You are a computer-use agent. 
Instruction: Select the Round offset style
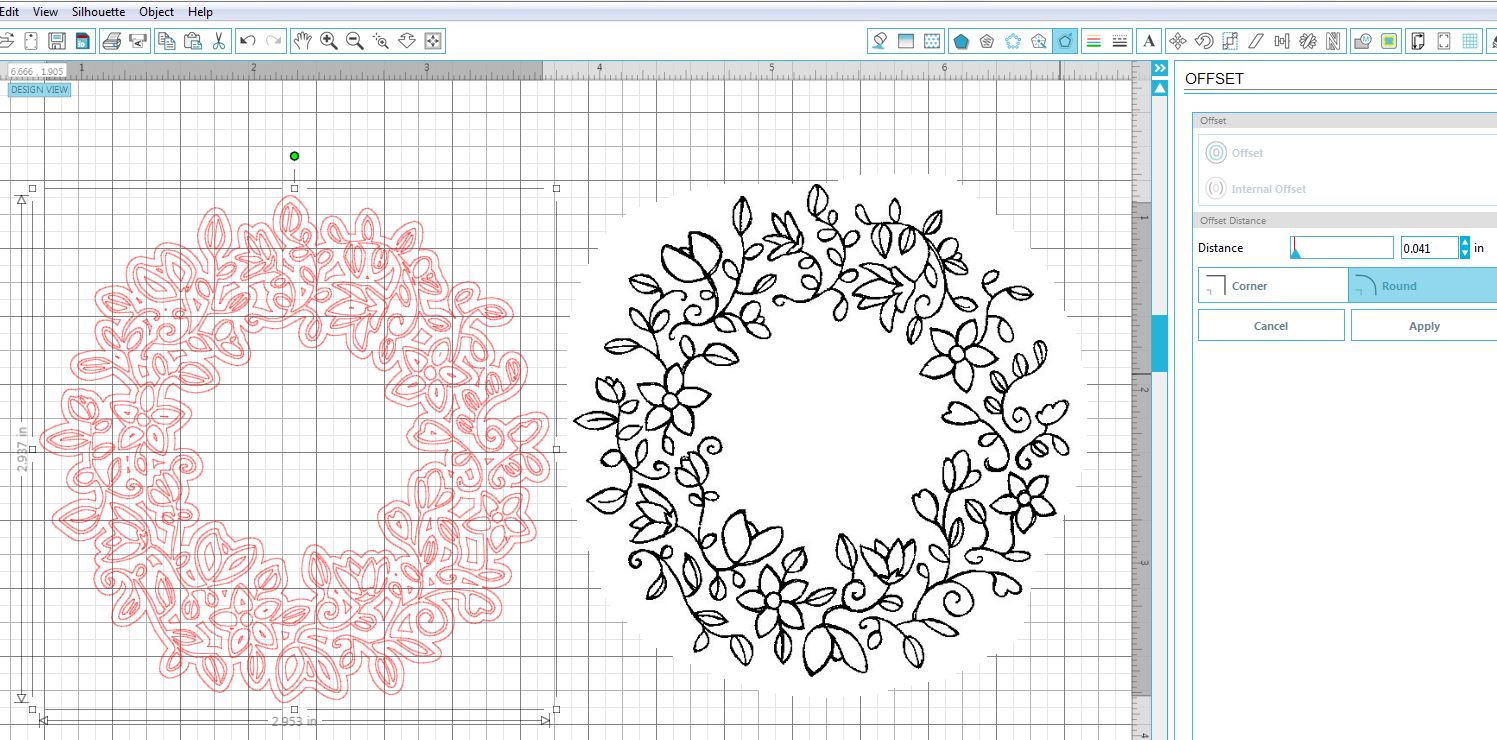(1422, 286)
